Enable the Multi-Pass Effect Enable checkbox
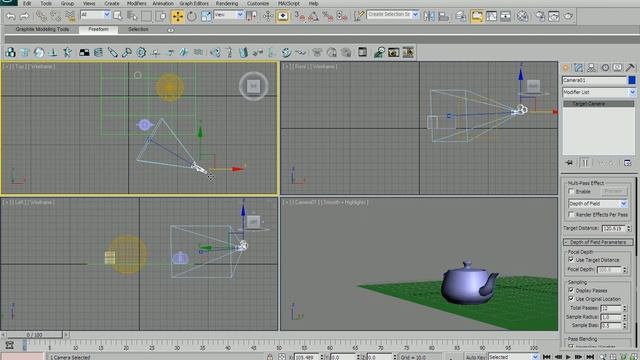This screenshot has width=640, height=360. coord(571,191)
